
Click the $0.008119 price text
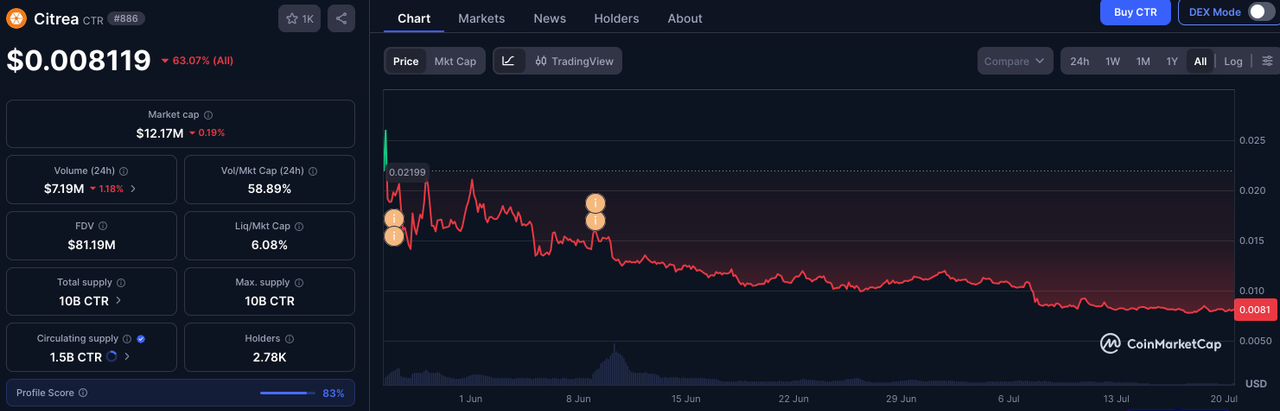79,61
